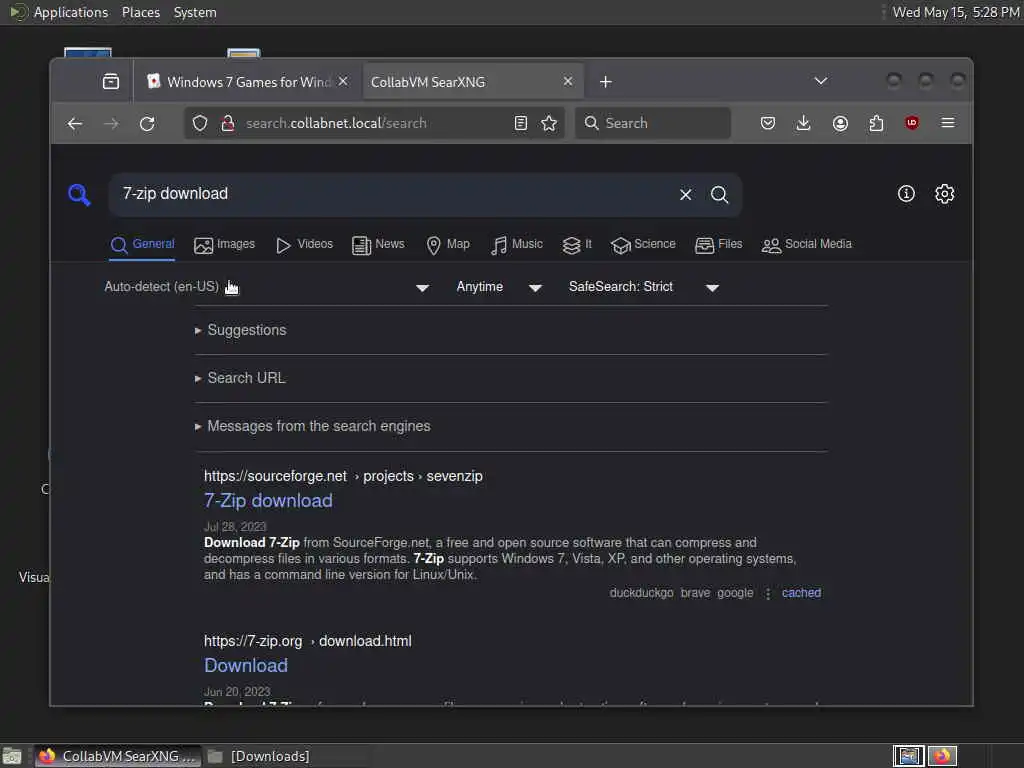Open the Extensions puzzle icon
The height and width of the screenshot is (768, 1024).
876,123
